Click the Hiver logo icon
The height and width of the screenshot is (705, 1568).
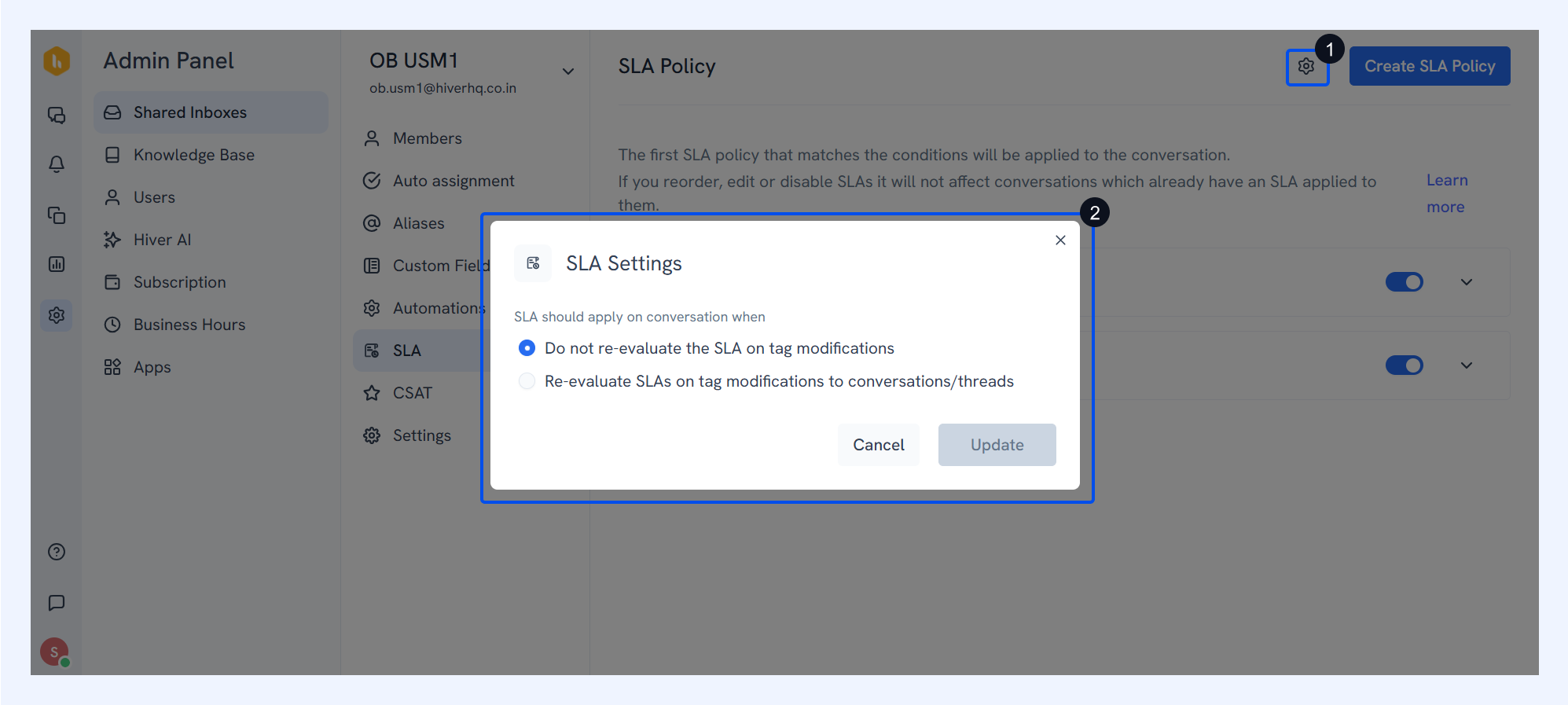click(x=57, y=61)
